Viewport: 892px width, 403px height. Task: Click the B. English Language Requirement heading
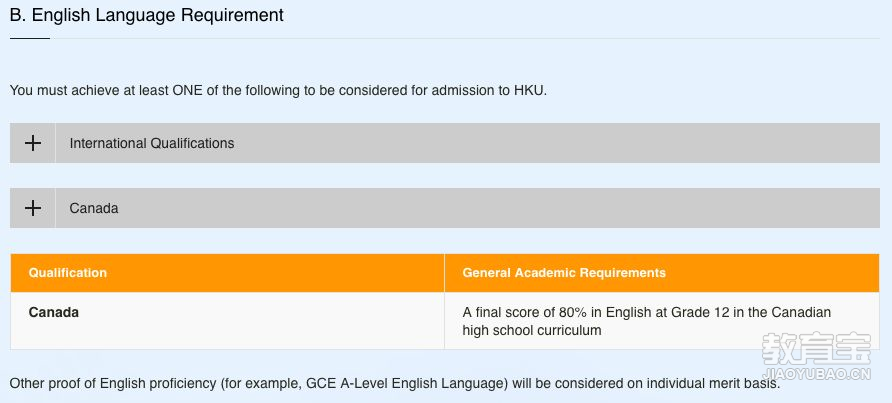[x=147, y=15]
